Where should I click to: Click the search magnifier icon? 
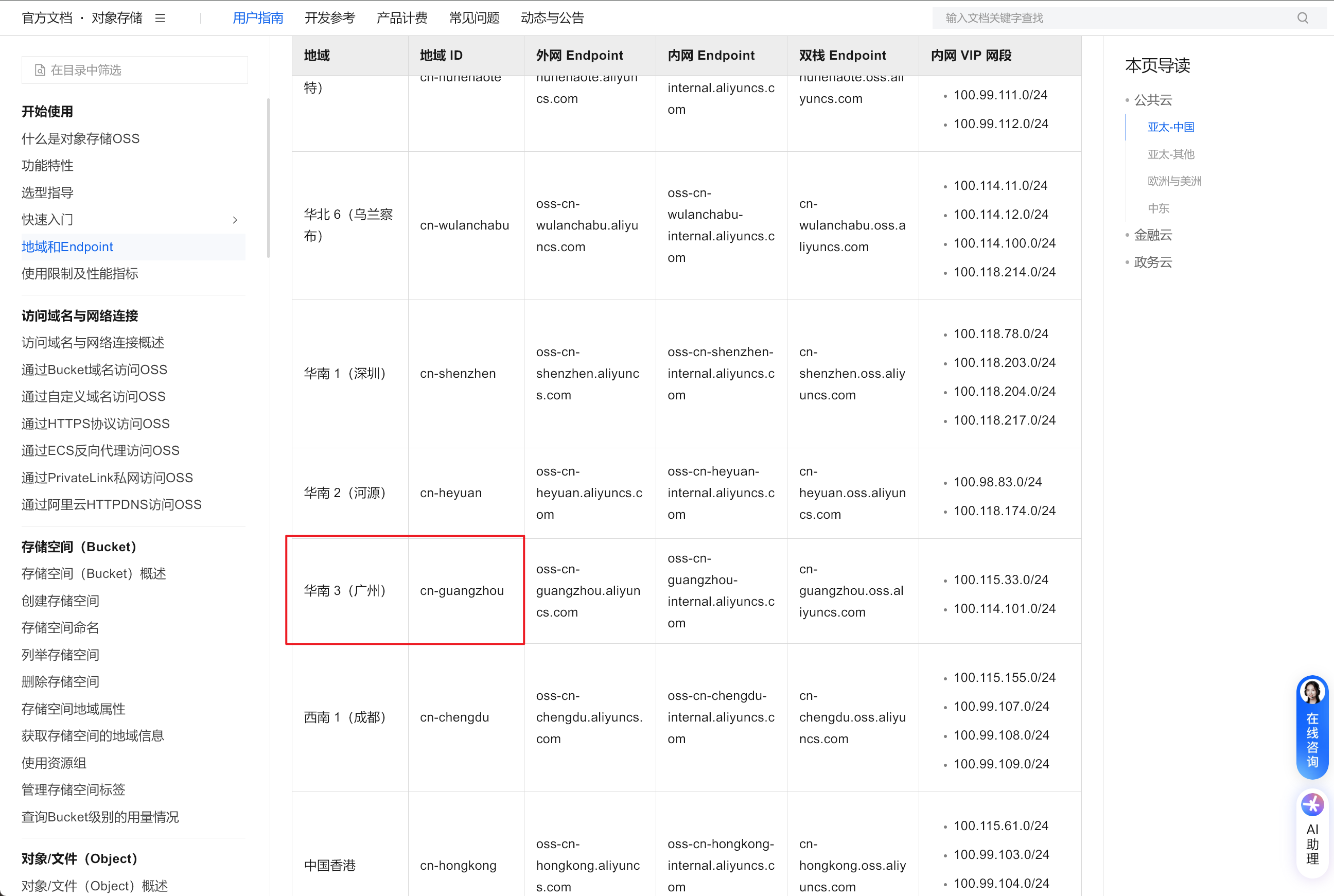coord(1302,17)
